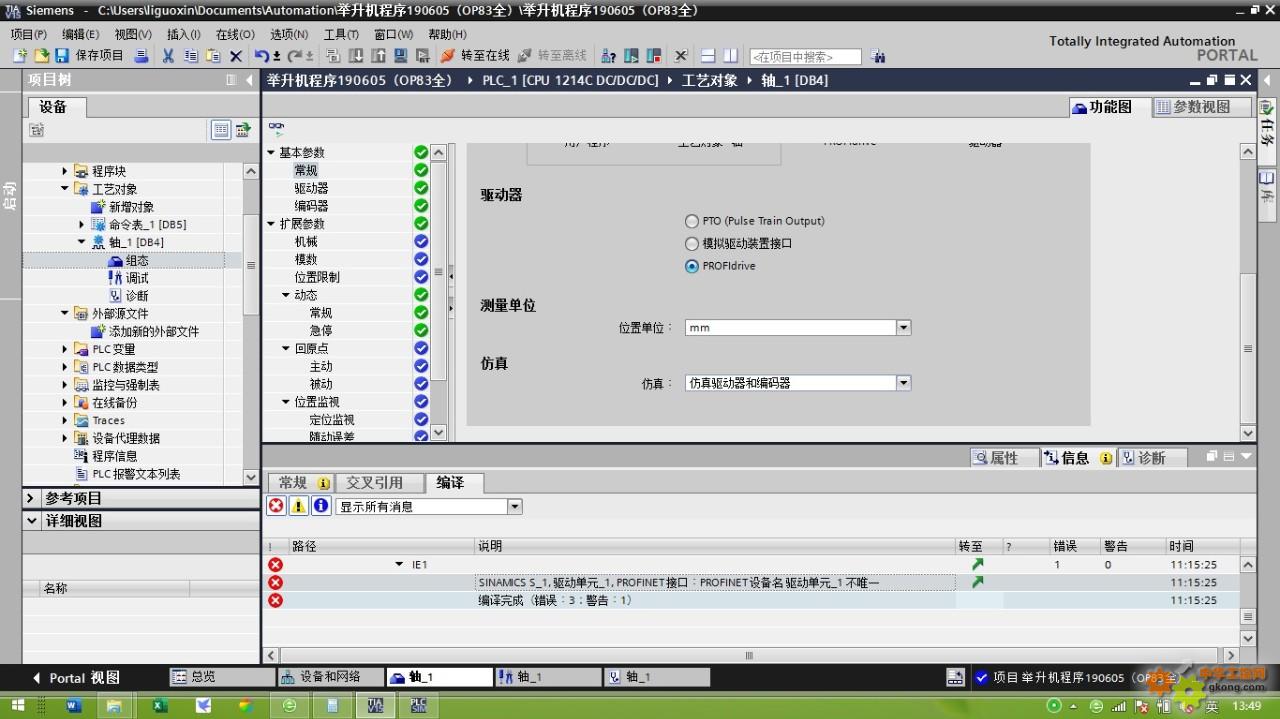Click the project search input field
This screenshot has width=1280, height=719.
[805, 57]
